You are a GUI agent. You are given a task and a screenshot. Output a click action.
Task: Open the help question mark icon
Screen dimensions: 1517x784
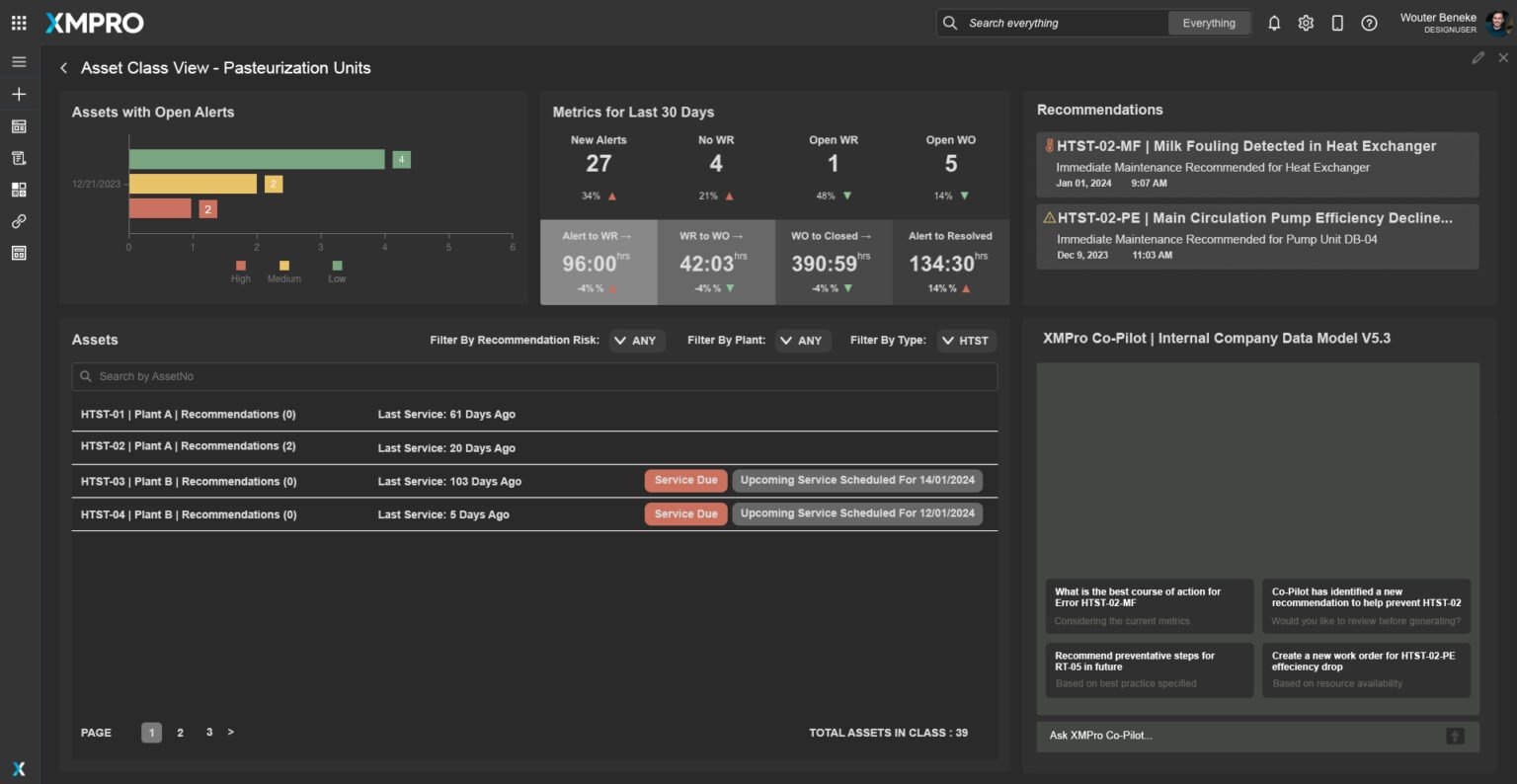pyautogui.click(x=1369, y=23)
